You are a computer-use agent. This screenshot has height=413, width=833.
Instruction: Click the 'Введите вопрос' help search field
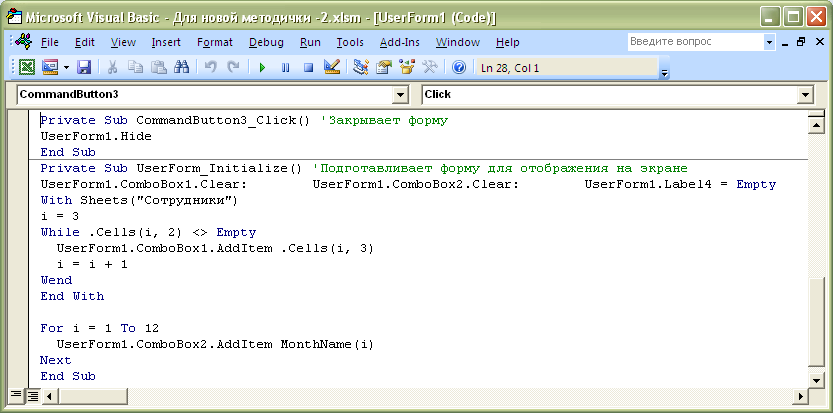click(x=695, y=41)
